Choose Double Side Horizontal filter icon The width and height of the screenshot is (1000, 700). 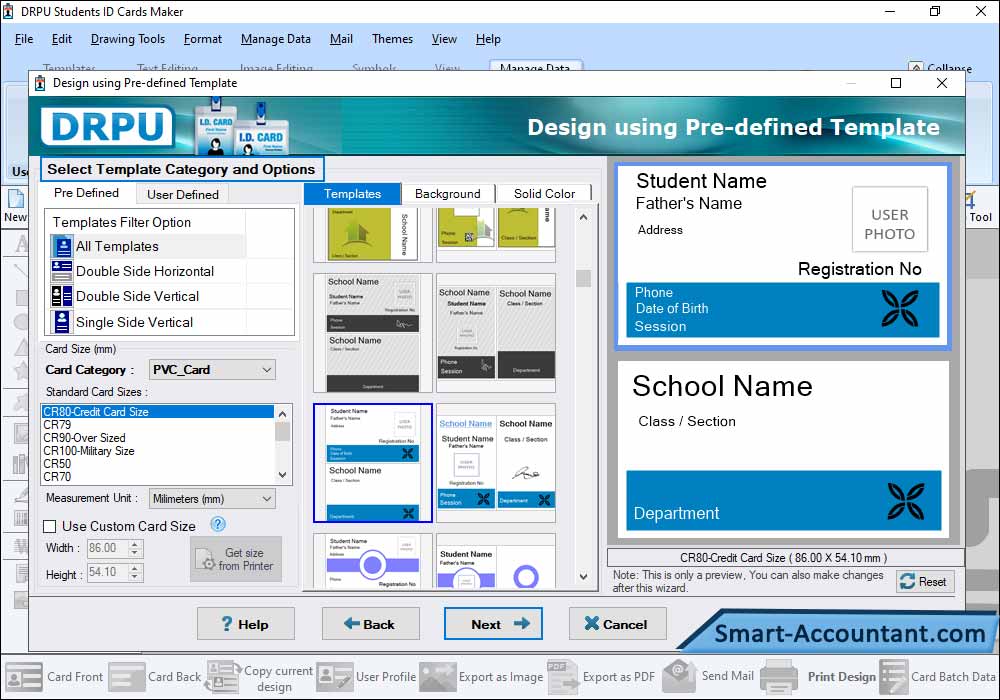coord(62,272)
